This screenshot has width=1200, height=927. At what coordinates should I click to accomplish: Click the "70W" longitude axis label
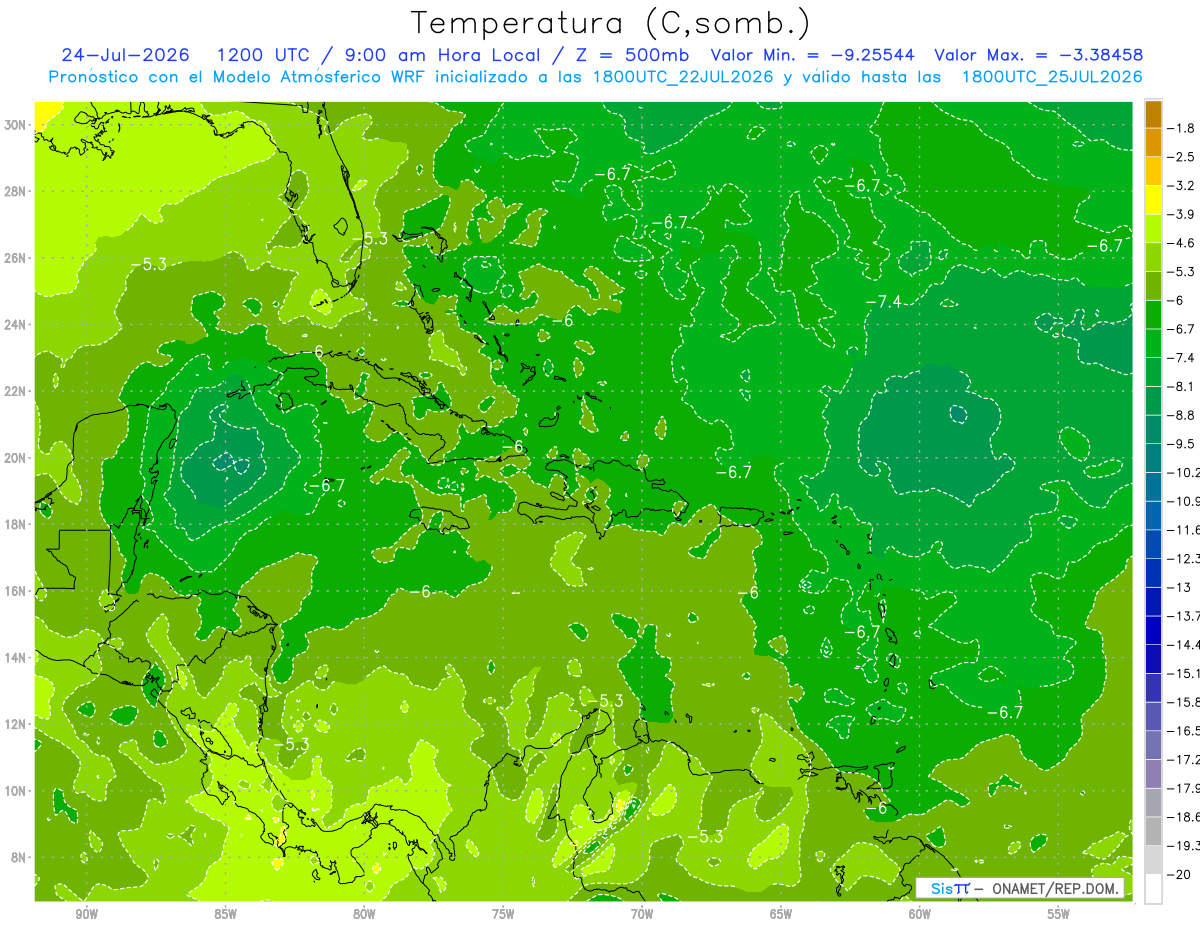[642, 914]
